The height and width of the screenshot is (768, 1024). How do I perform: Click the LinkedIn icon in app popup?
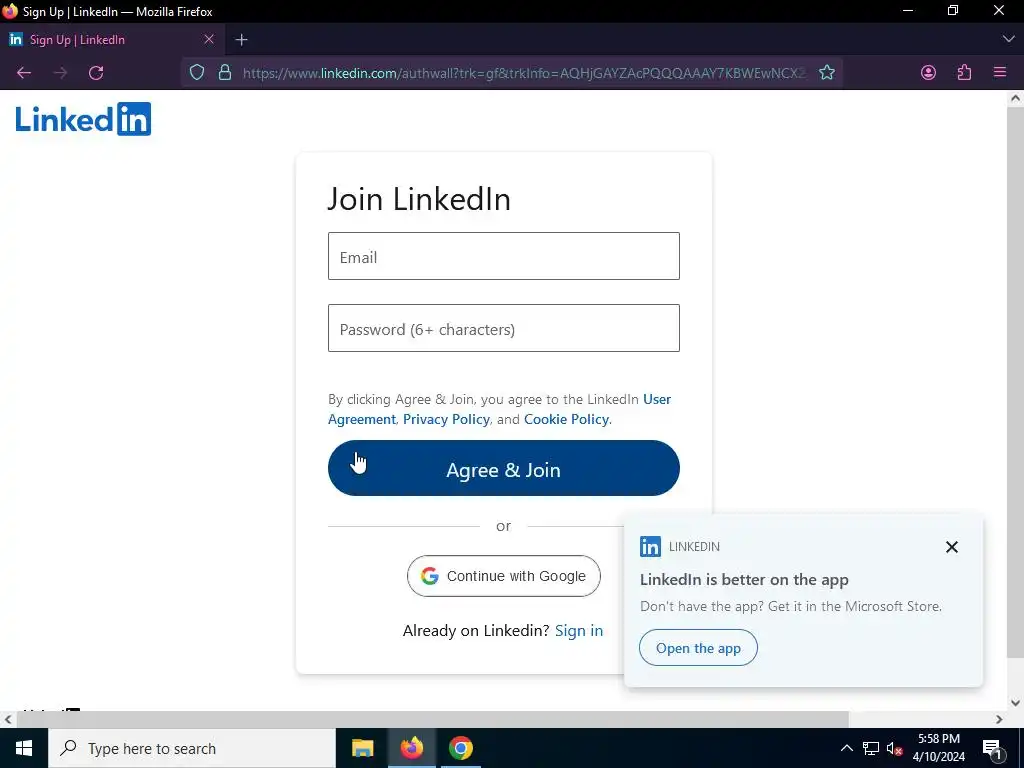[x=650, y=547]
